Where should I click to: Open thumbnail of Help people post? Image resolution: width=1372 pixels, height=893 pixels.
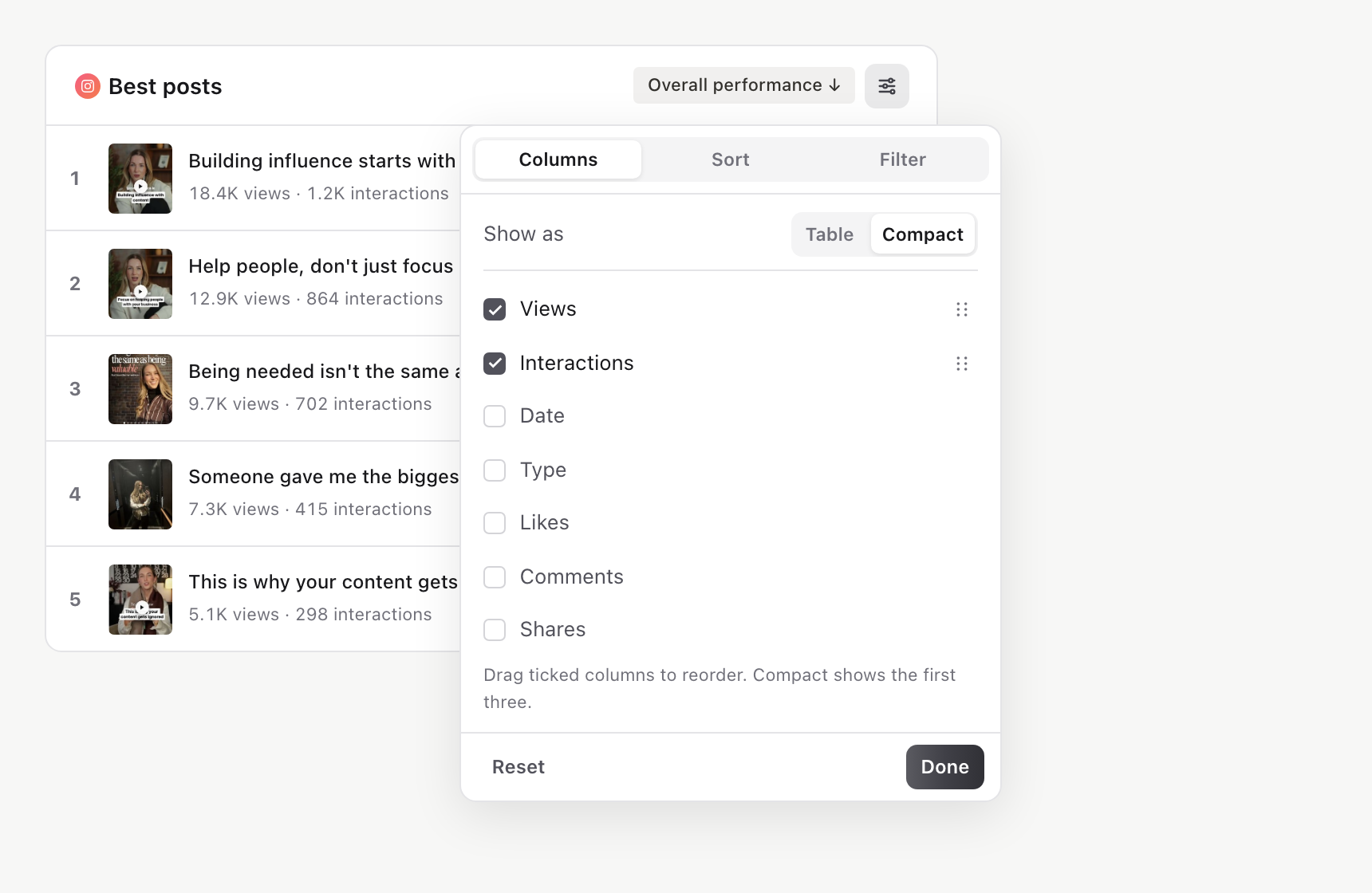[140, 284]
